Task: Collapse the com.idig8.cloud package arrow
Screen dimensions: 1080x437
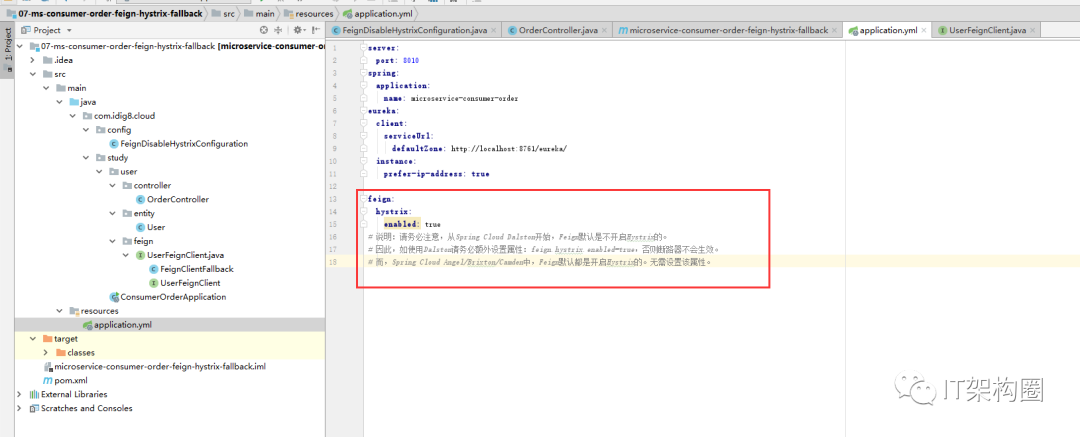Action: tap(72, 116)
